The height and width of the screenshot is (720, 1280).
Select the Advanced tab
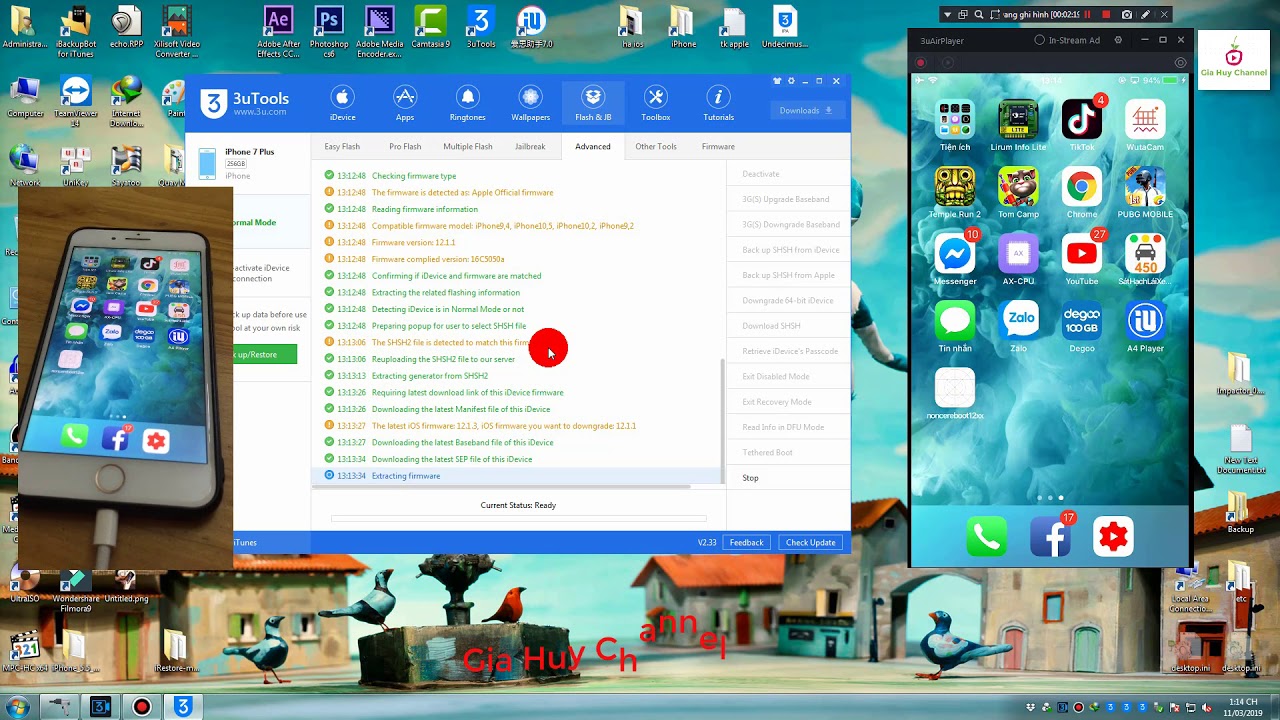(x=592, y=146)
